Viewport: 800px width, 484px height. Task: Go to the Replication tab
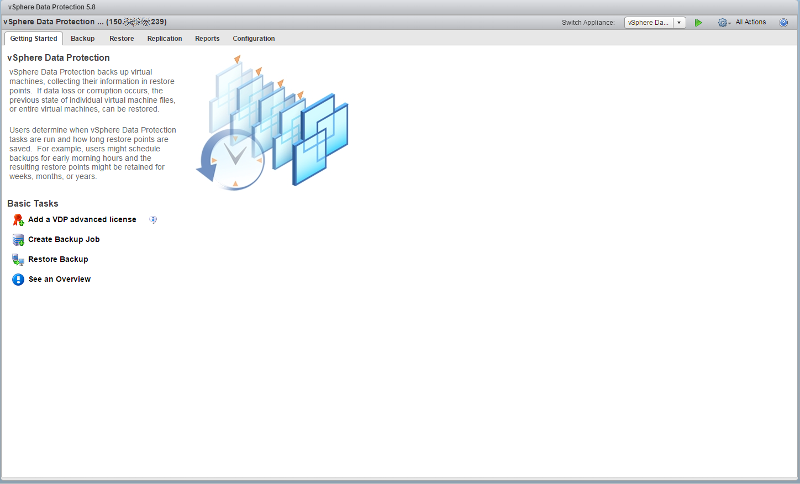164,39
